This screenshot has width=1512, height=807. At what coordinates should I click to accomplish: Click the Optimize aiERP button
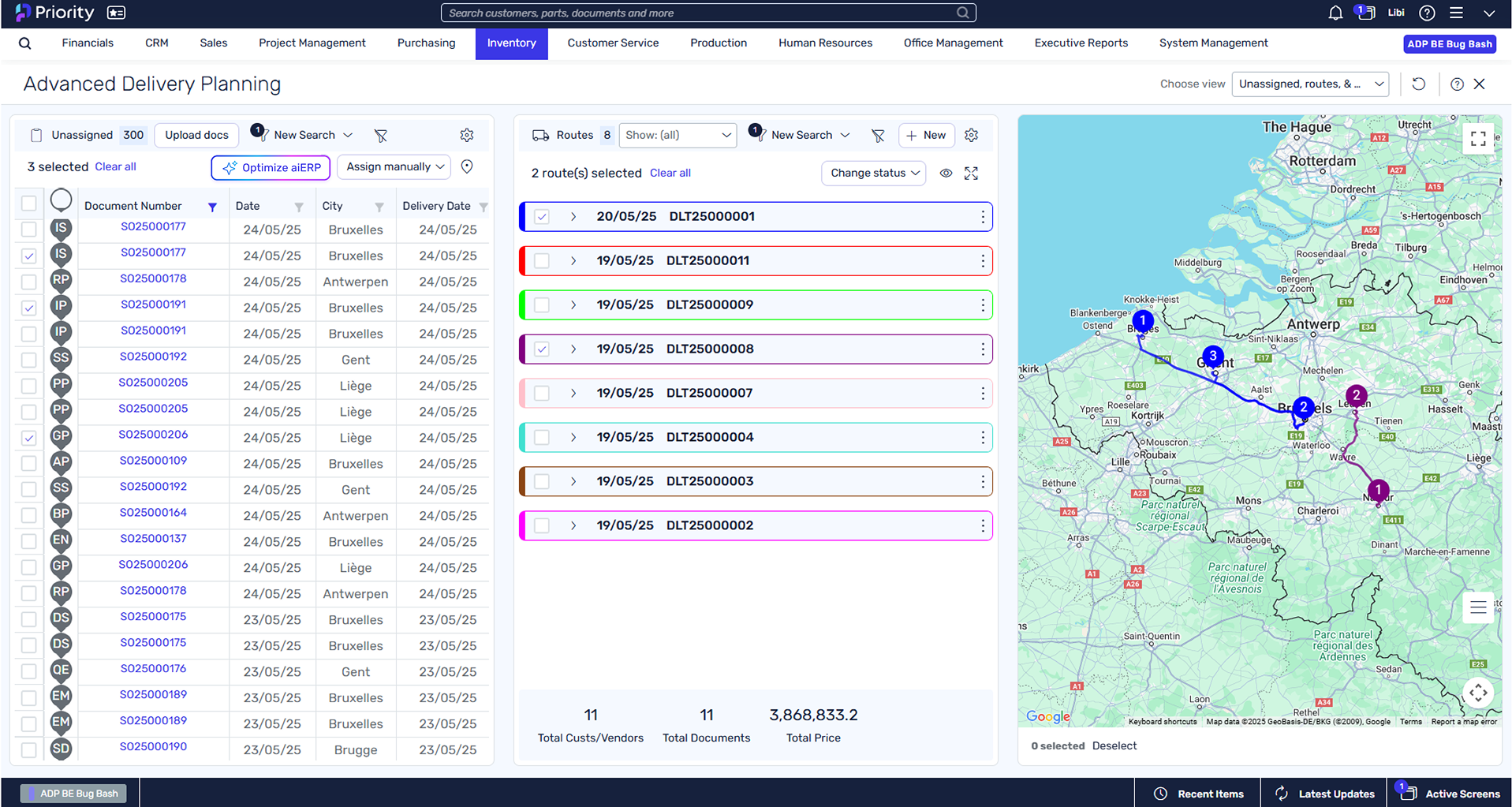271,167
